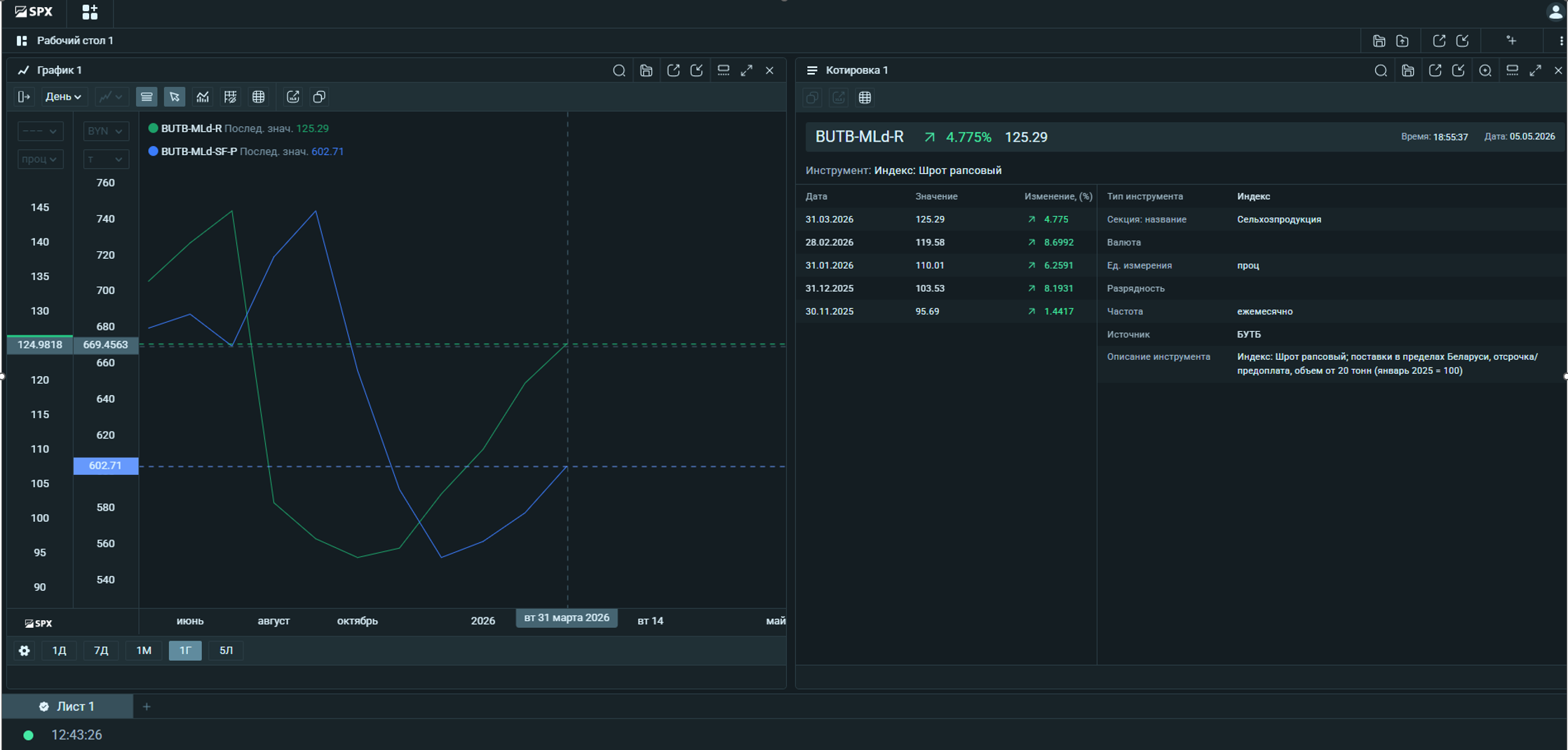This screenshot has height=750, width=1568.
Task: Select the 5Л time range
Action: tap(226, 650)
